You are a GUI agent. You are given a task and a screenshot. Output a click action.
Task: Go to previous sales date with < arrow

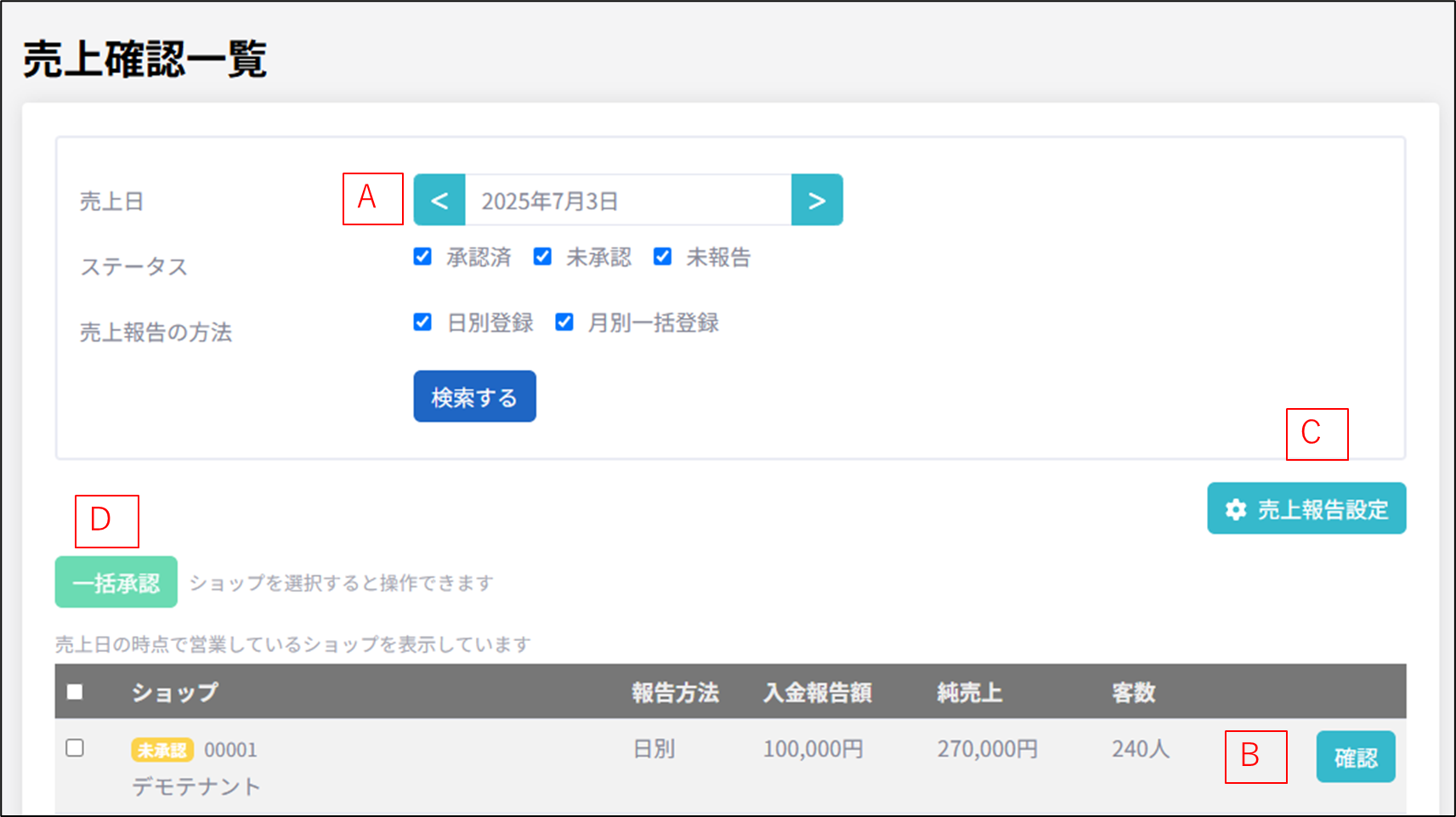pyautogui.click(x=439, y=201)
